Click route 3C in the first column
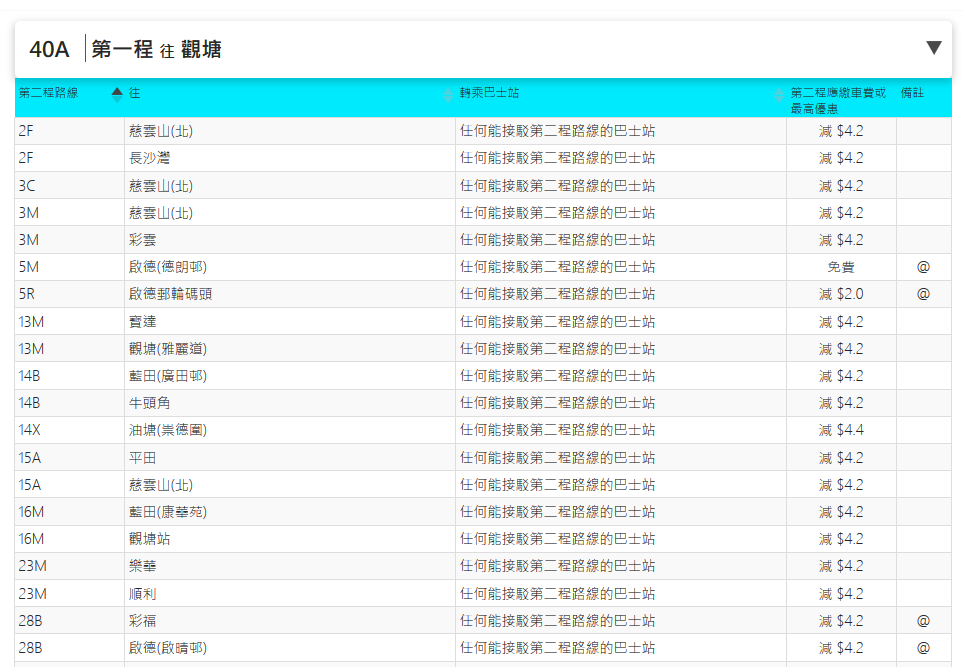Viewport: 963px width, 667px height. (x=27, y=185)
